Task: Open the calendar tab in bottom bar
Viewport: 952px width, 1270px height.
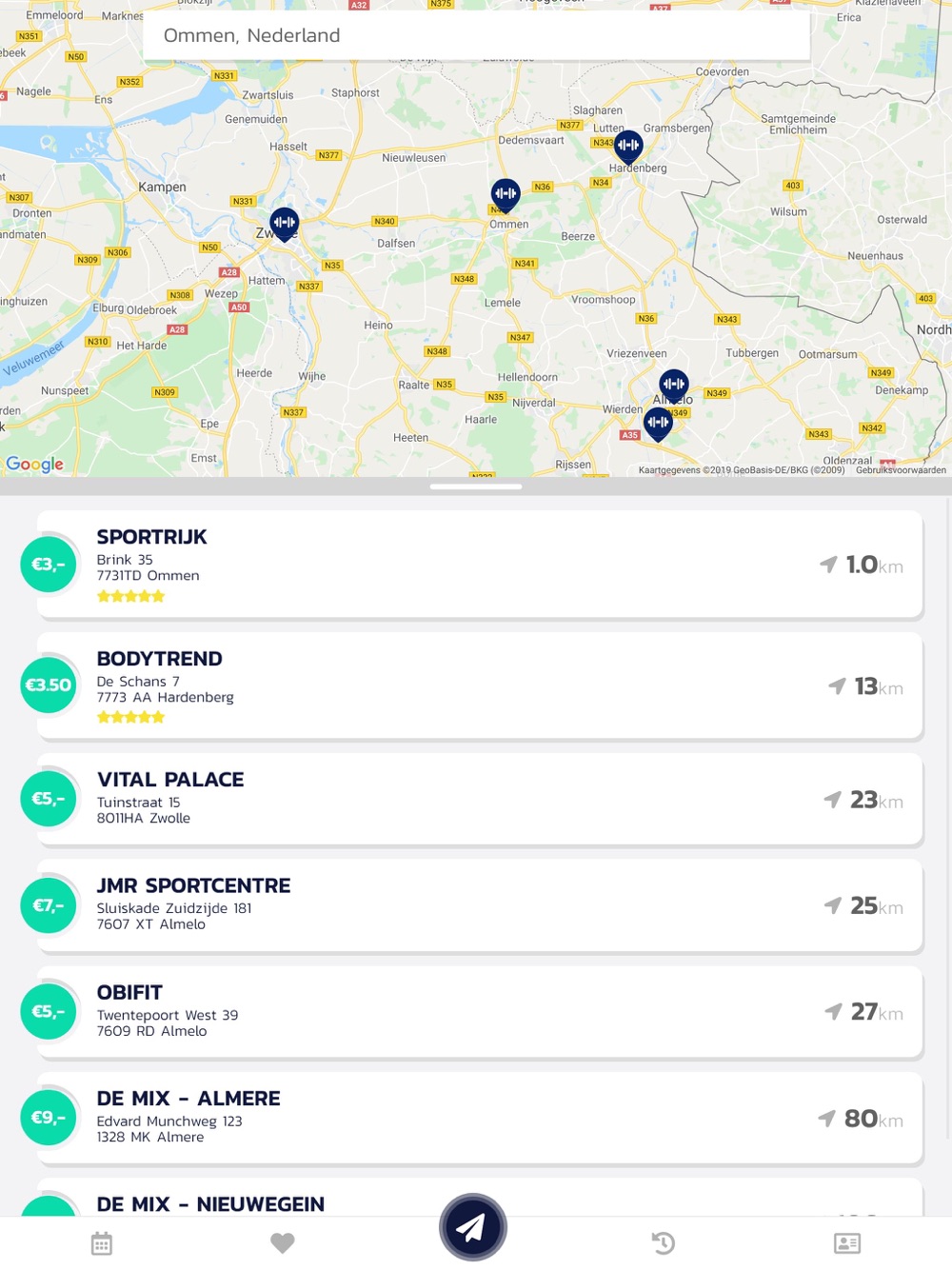Action: click(102, 1242)
